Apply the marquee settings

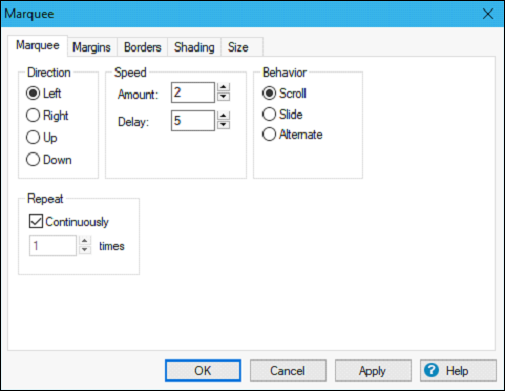(x=373, y=371)
